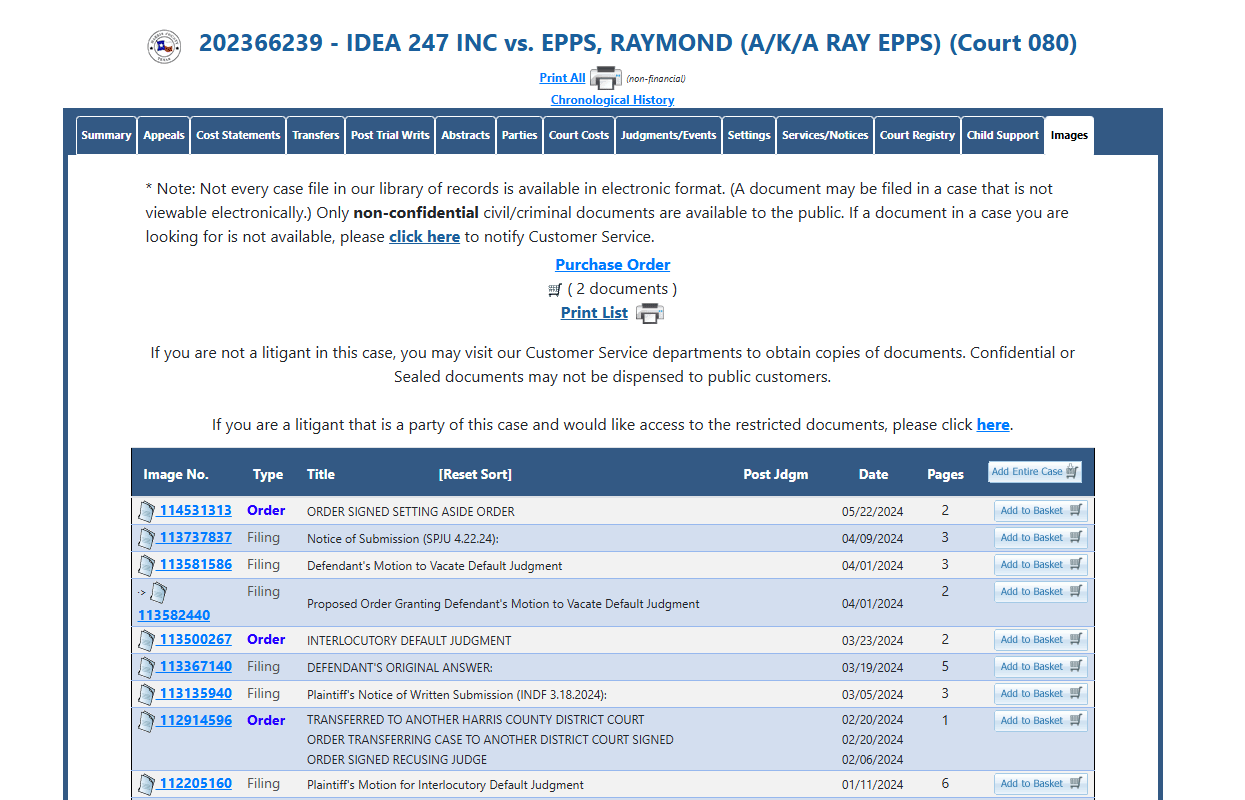The image size is (1245, 800).
Task: Click 'click here' to notify Customer Service
Action: pos(424,237)
